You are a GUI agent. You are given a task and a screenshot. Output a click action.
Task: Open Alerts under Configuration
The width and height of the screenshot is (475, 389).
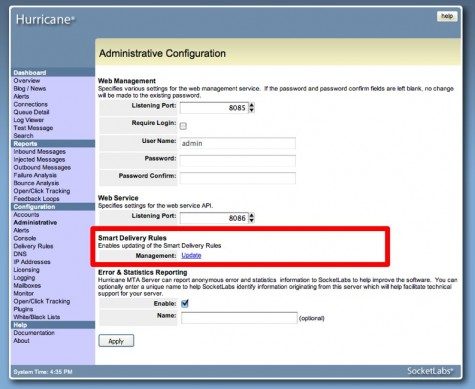[21, 230]
